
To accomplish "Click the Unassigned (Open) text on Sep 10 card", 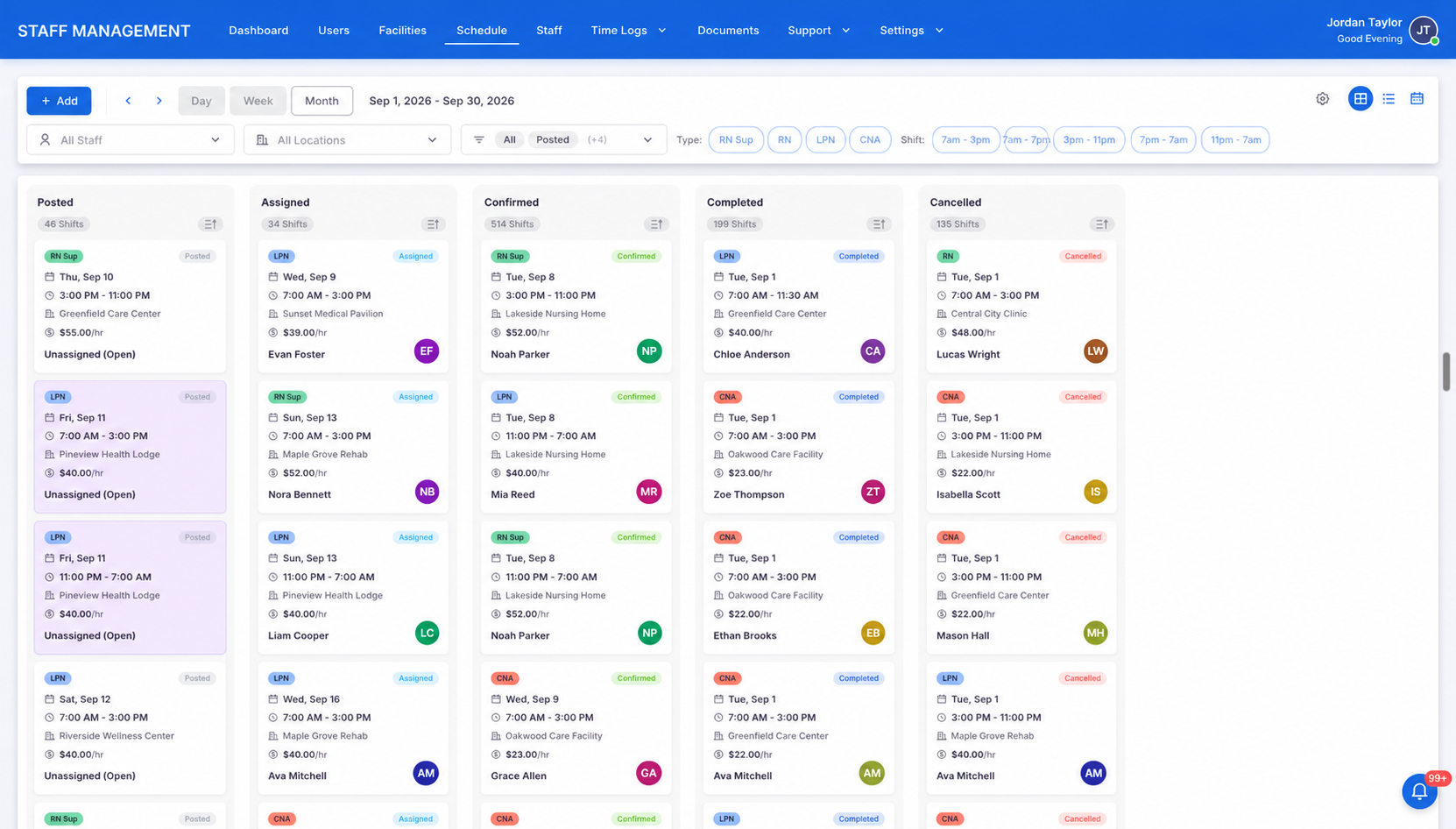I will tap(89, 354).
